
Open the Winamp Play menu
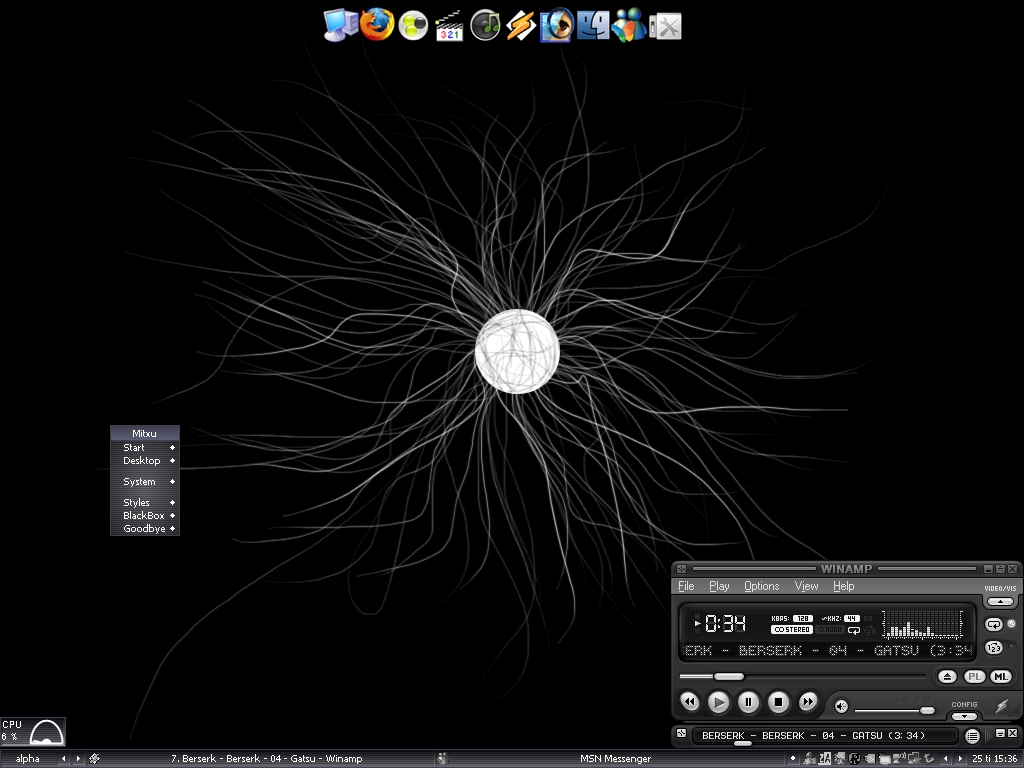[719, 586]
